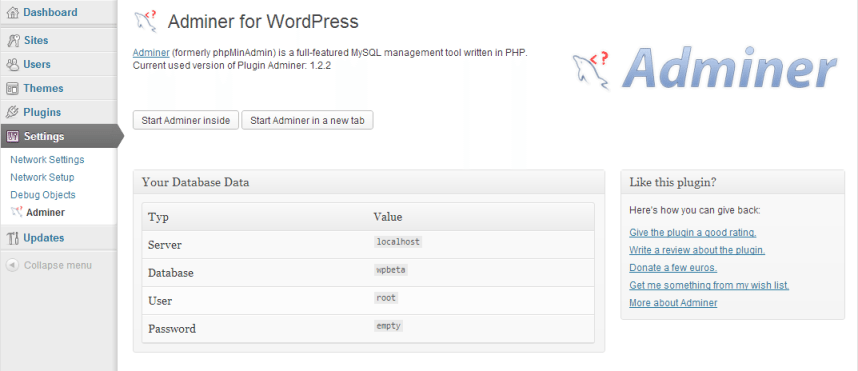Click the Updates tools icon
Screen dimensions: 858x371
click(13, 238)
